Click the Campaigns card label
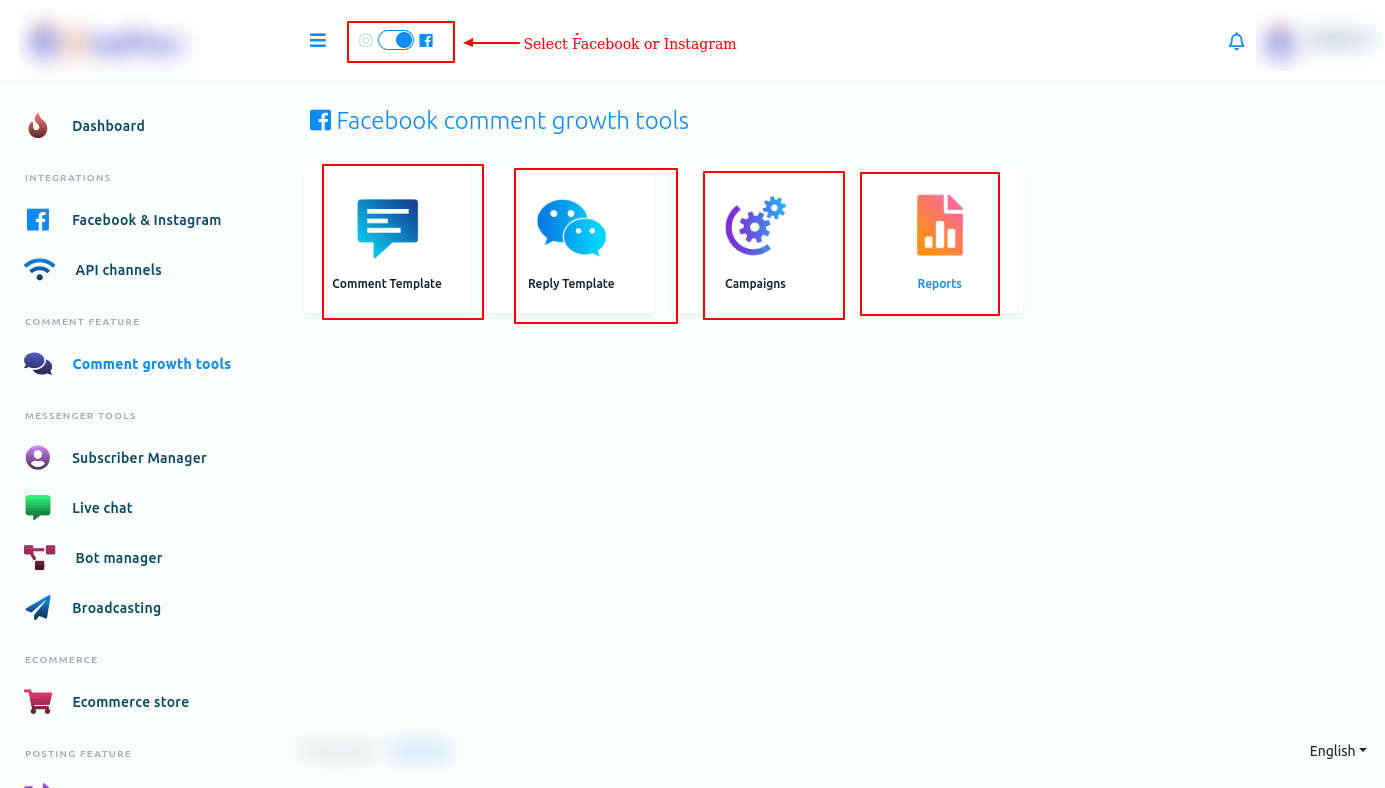Screen dimensions: 1385x788 755,284
